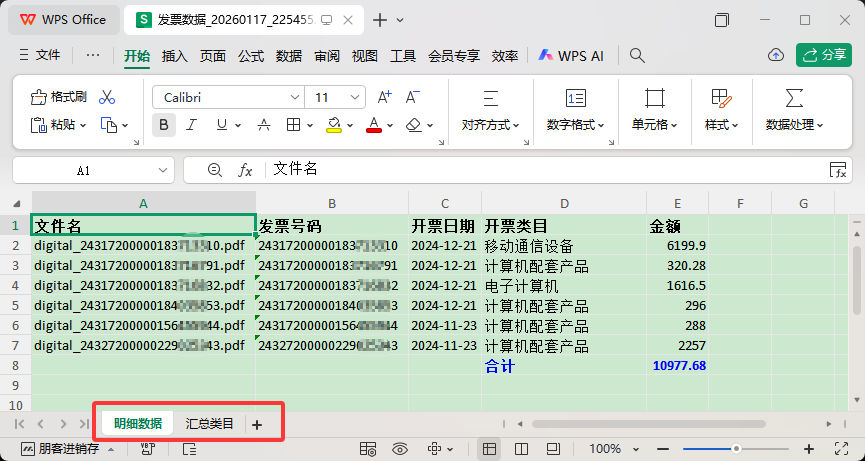Expand the font color dropdown arrow
Image resolution: width=865 pixels, height=461 pixels.
point(390,126)
